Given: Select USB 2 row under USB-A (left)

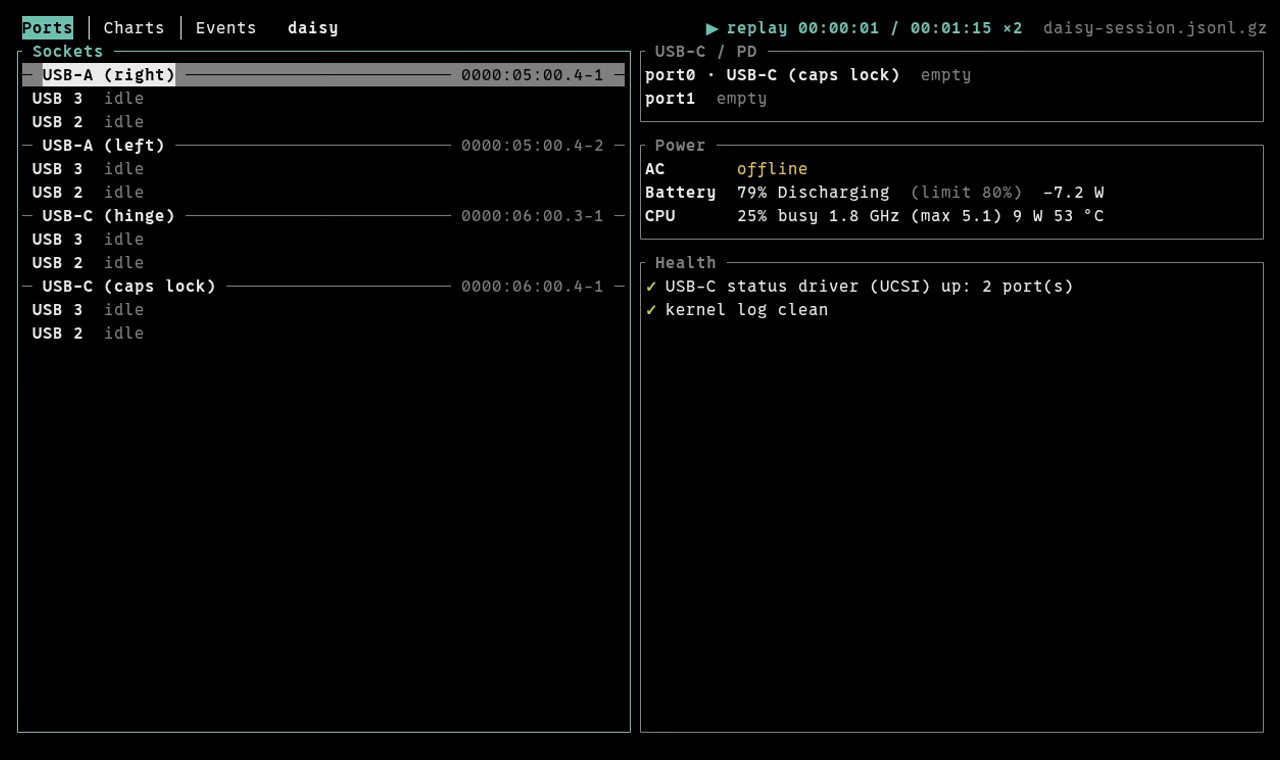Looking at the screenshot, I should pyautogui.click(x=324, y=192).
